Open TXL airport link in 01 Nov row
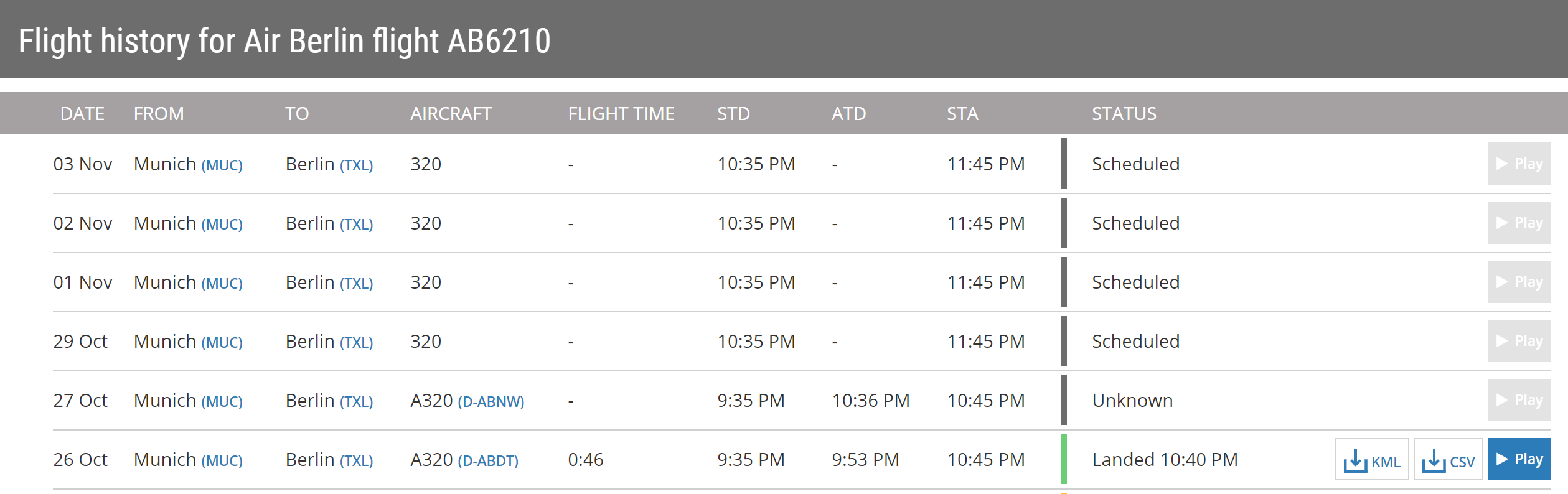Image resolution: width=1568 pixels, height=494 pixels. click(356, 284)
